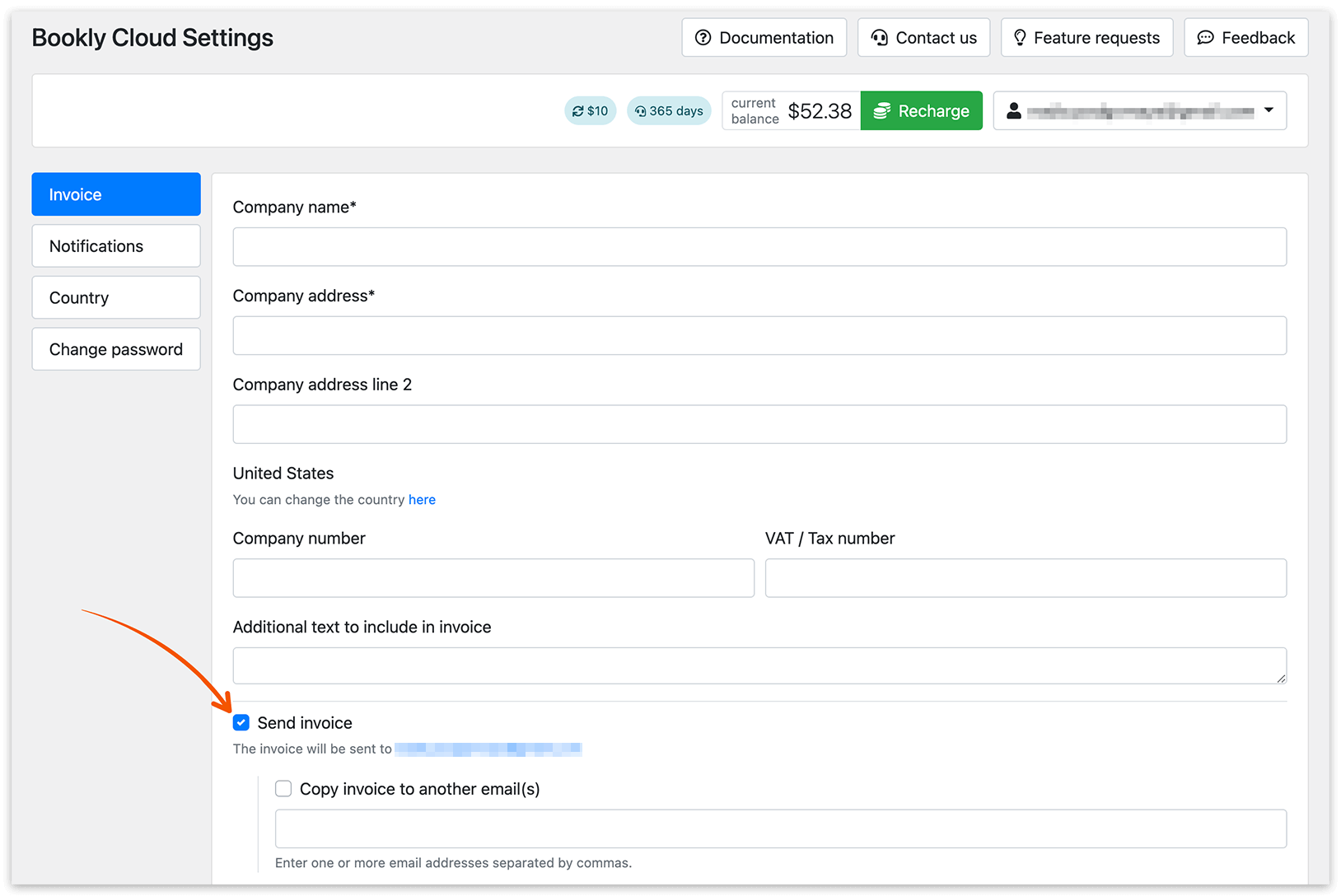Open the Documentation button
1341x896 pixels.
tap(764, 38)
